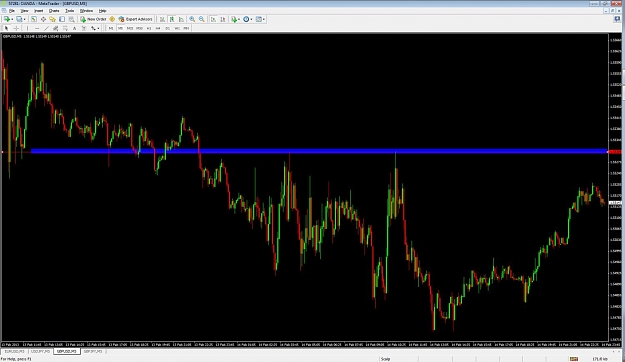
Task: Open the Profiles toolbar icon
Action: coord(19,19)
